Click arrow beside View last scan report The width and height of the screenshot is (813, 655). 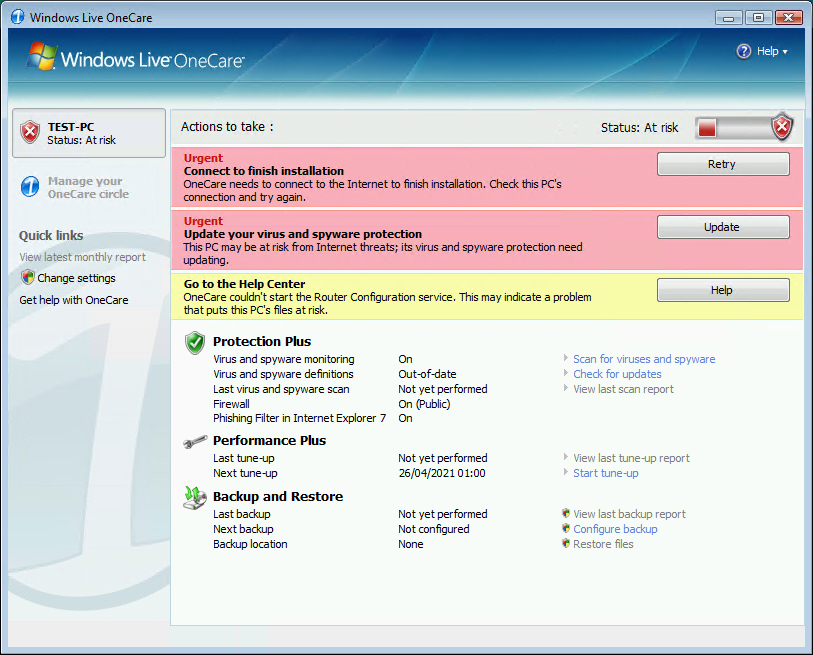(x=566, y=388)
